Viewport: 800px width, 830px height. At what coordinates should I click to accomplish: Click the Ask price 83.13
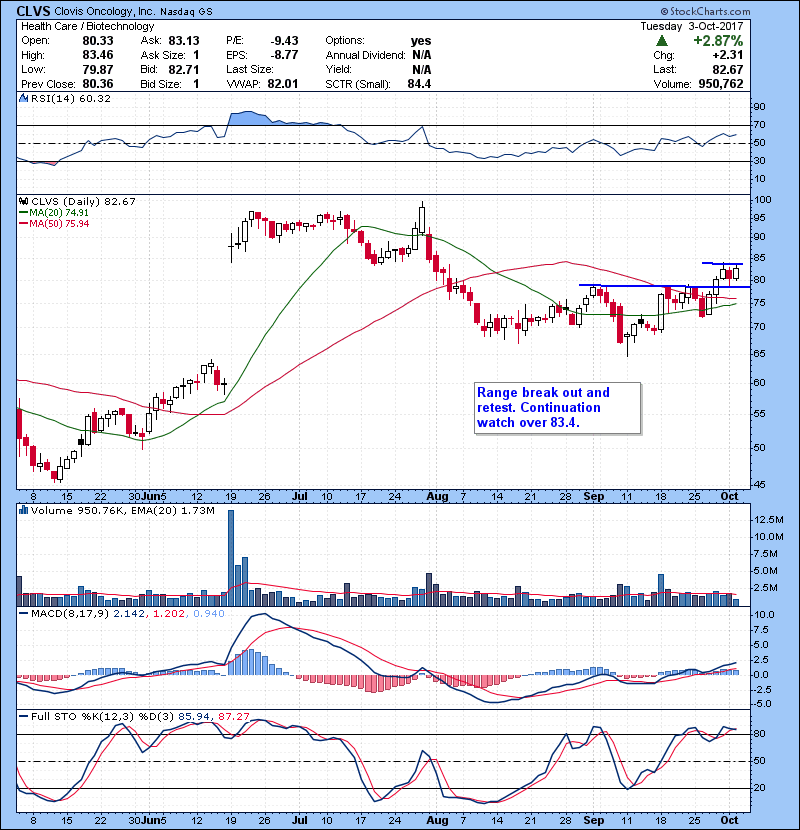pyautogui.click(x=184, y=41)
